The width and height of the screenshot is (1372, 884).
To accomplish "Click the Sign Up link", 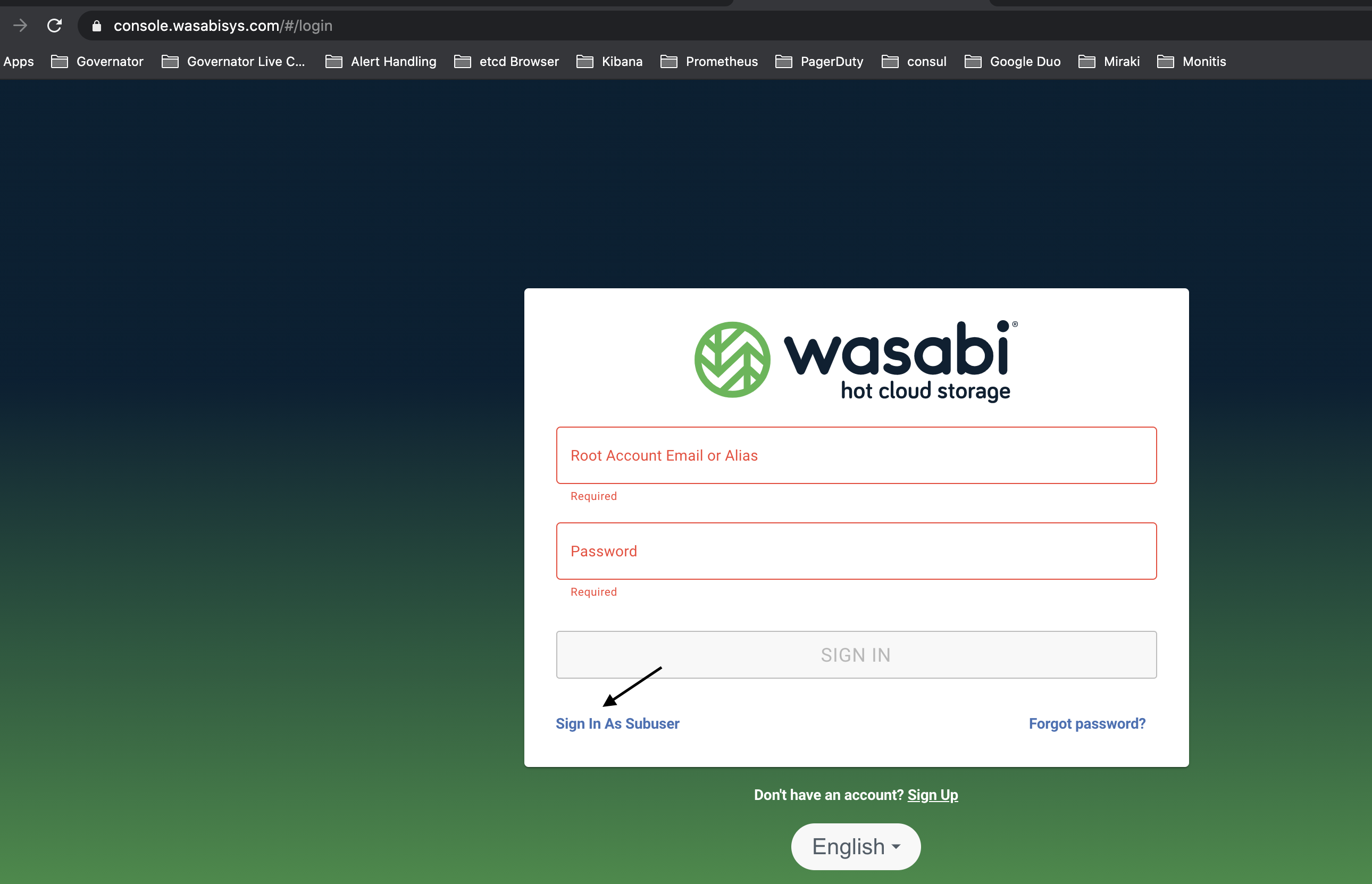I will coord(932,794).
